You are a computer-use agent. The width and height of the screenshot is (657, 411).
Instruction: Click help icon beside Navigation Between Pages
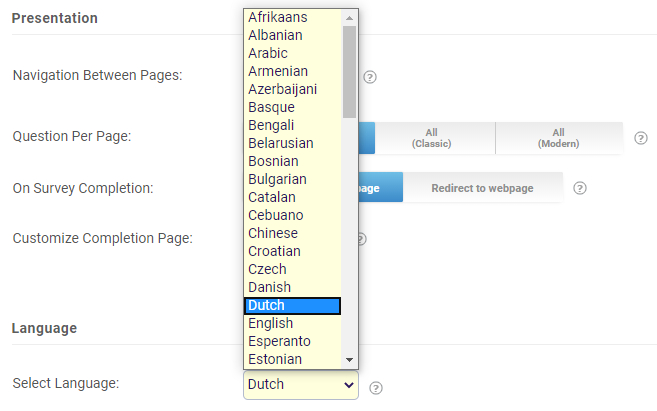click(x=370, y=77)
